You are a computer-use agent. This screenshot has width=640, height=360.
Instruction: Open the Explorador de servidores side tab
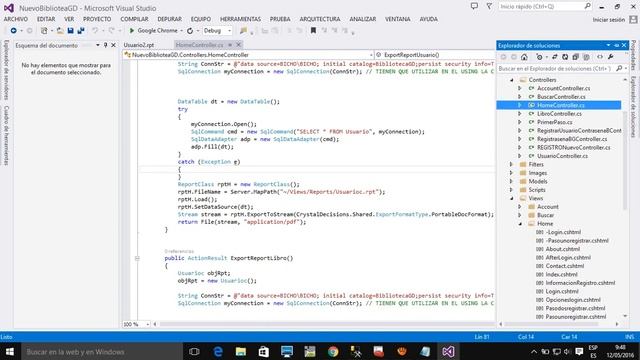[x=6, y=70]
